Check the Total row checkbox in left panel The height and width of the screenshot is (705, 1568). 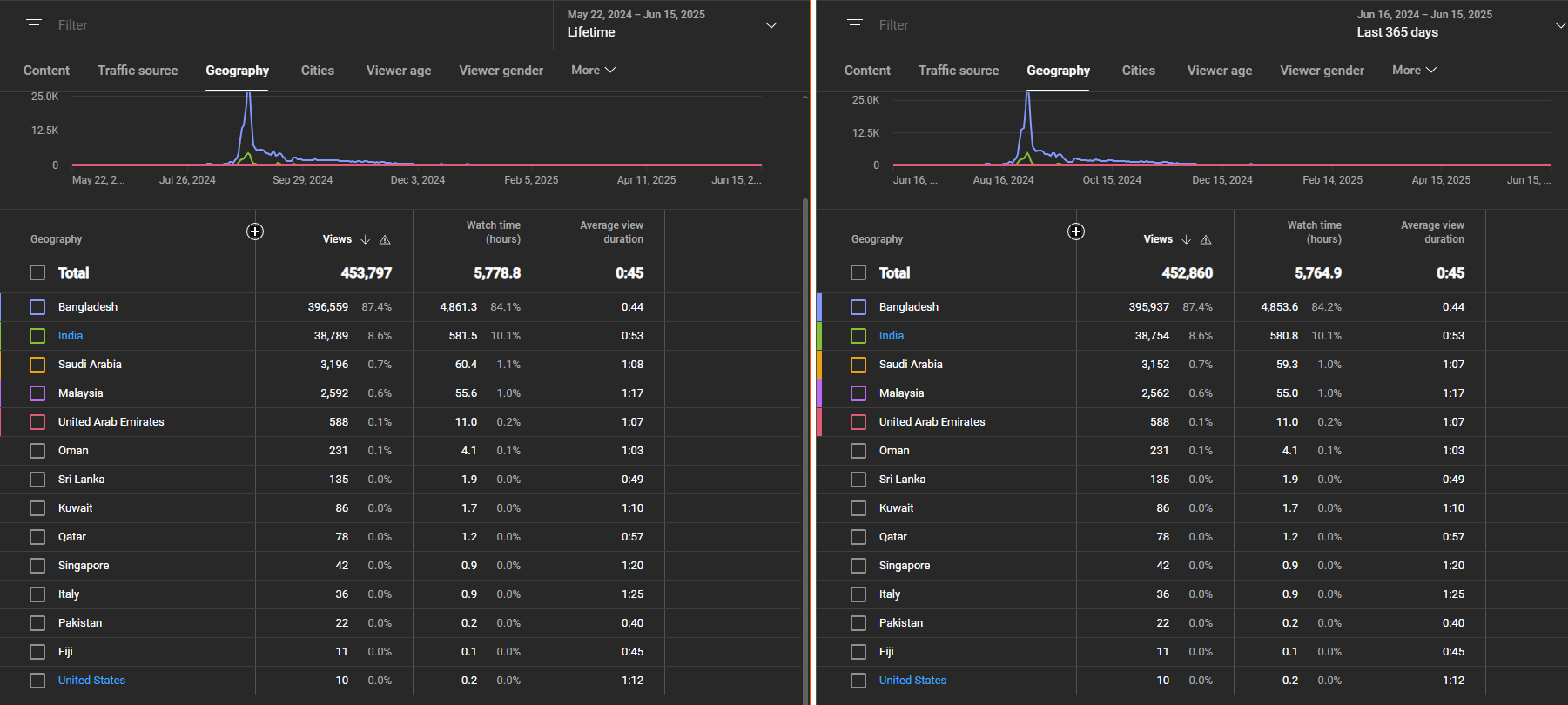[37, 273]
